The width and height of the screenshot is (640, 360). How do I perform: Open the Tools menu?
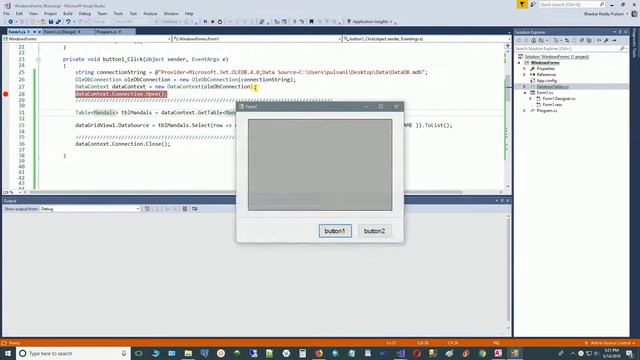coord(118,13)
